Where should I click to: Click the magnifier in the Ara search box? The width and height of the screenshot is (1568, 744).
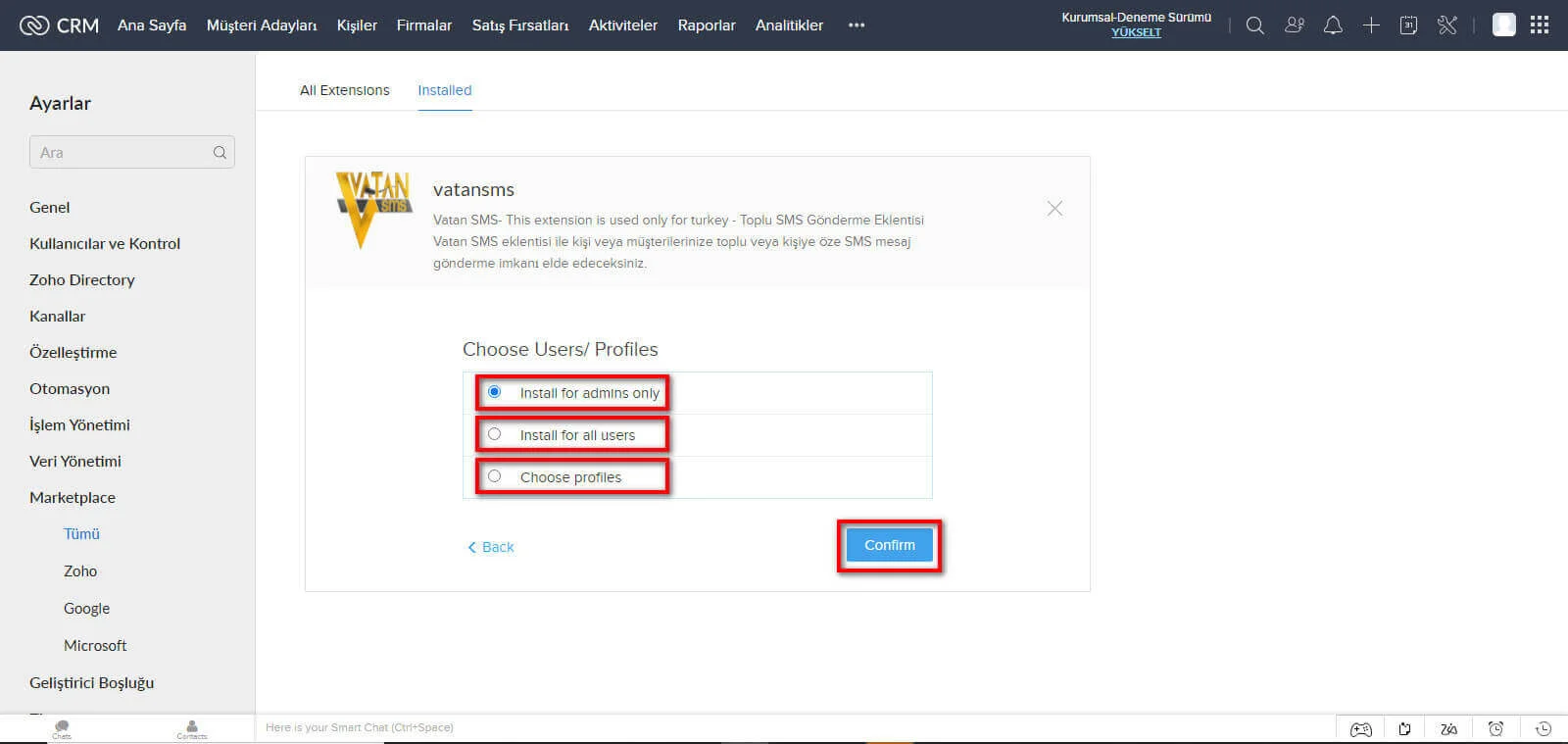(x=220, y=153)
